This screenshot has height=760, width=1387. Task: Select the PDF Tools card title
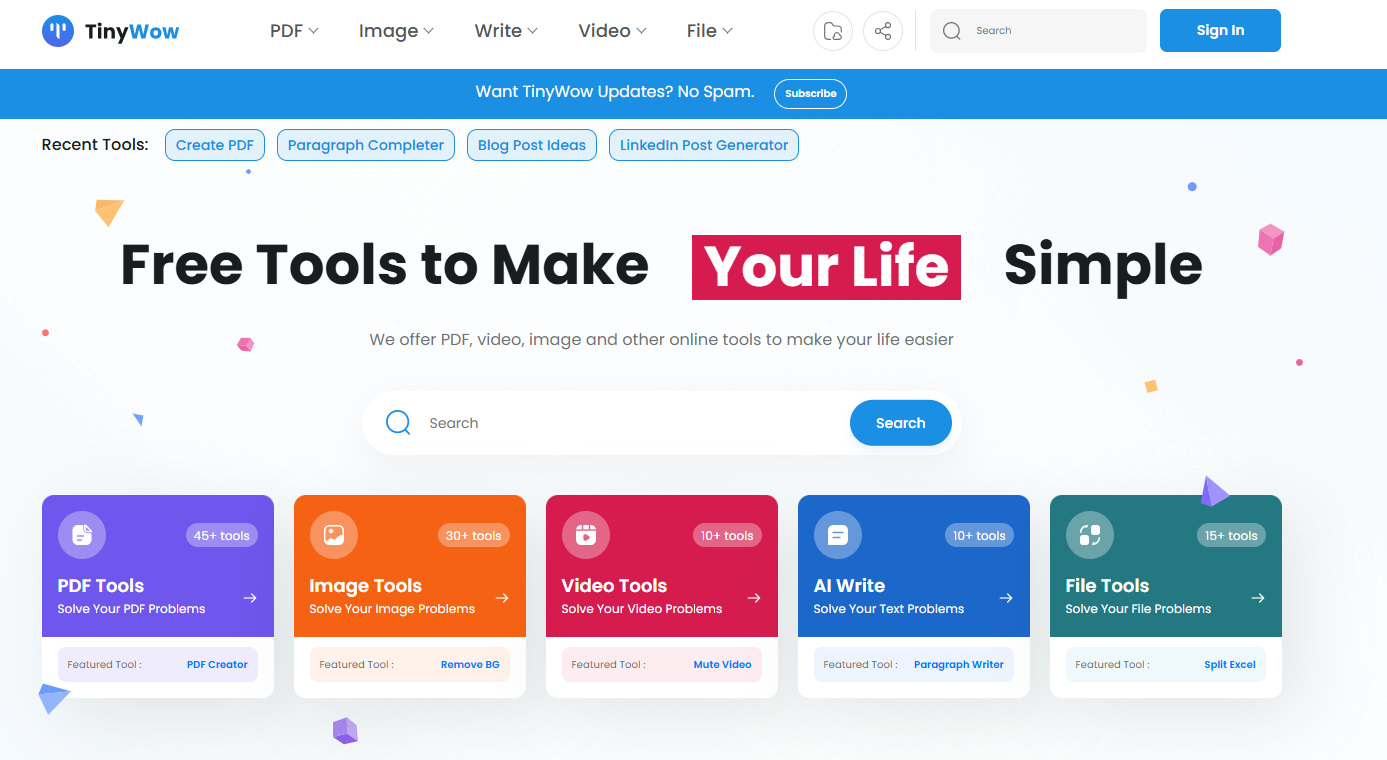(101, 586)
